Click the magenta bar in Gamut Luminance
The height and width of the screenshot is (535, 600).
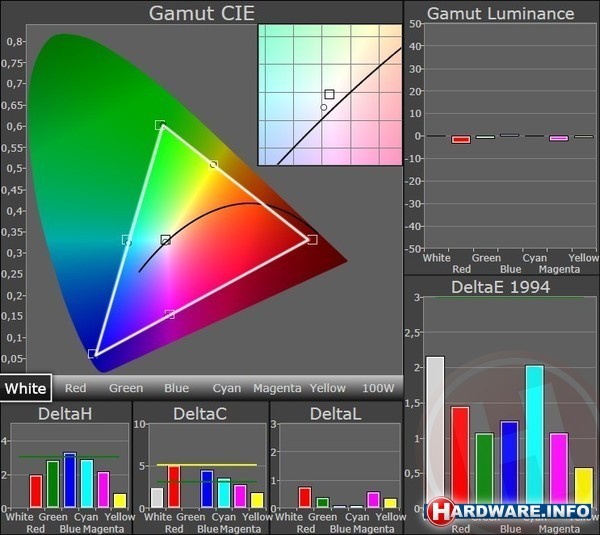click(559, 138)
